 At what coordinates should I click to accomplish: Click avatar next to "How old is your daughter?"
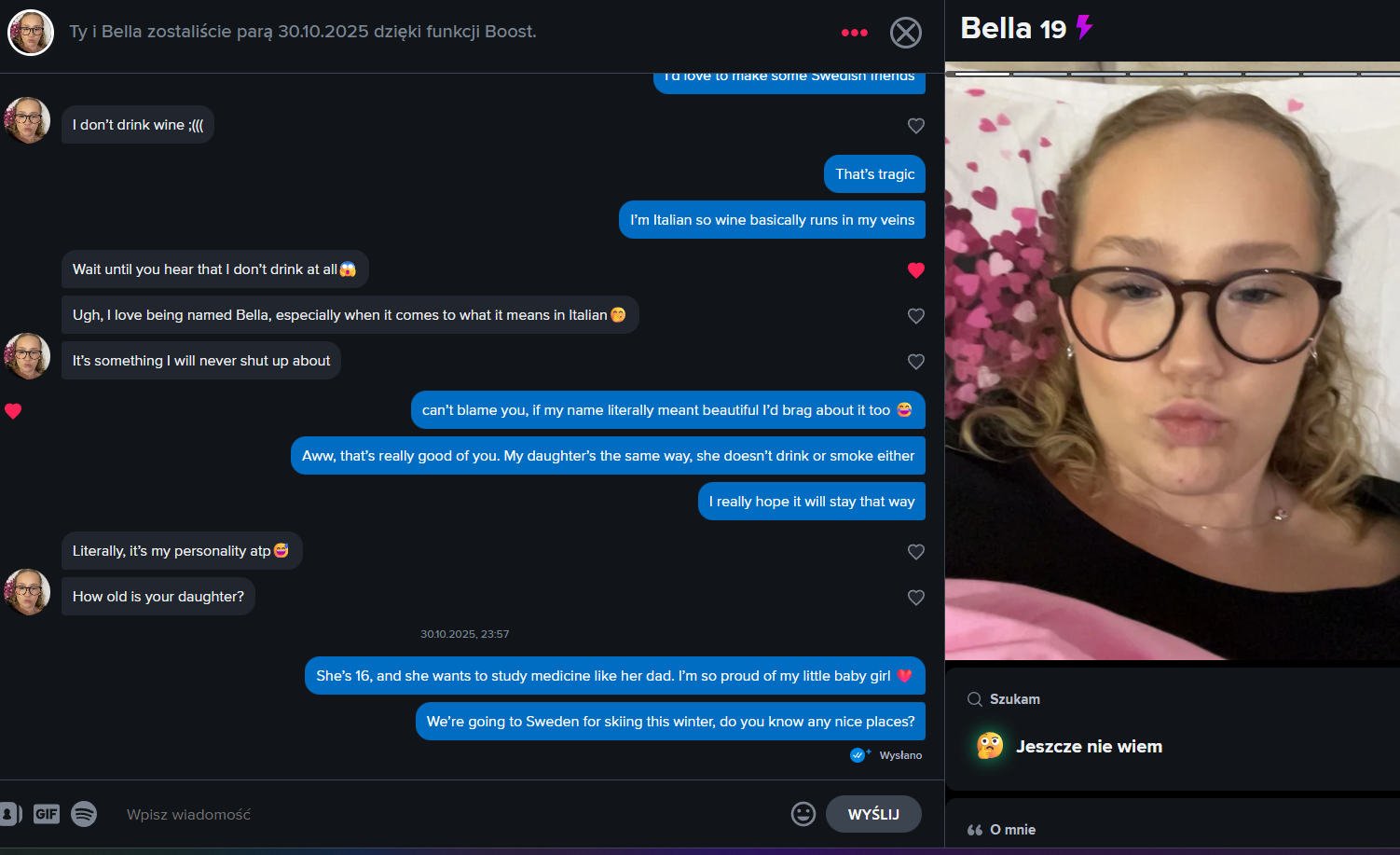pos(28,592)
